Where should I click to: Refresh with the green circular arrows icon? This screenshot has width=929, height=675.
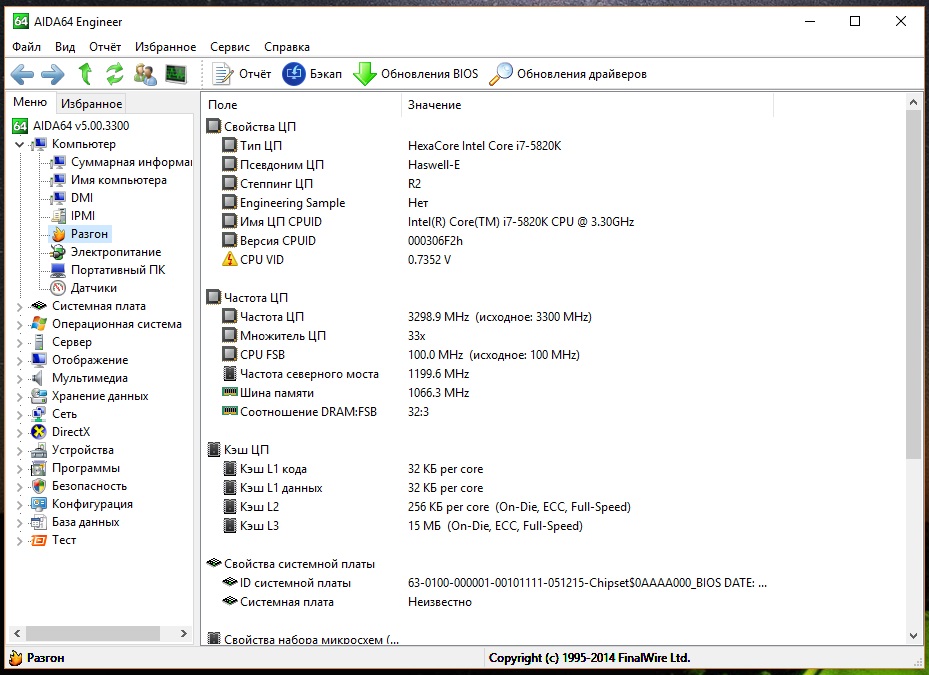(x=114, y=74)
